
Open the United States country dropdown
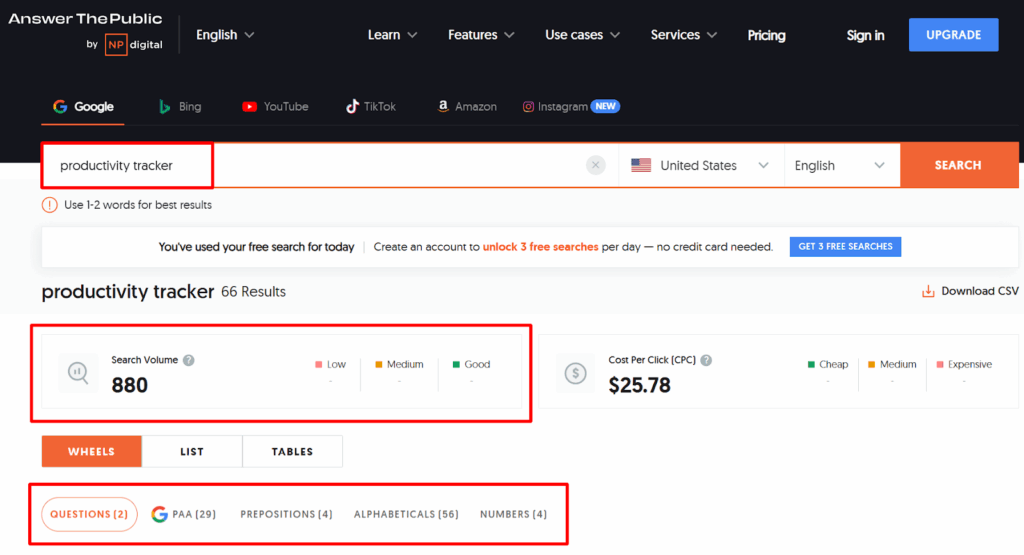[x=700, y=165]
